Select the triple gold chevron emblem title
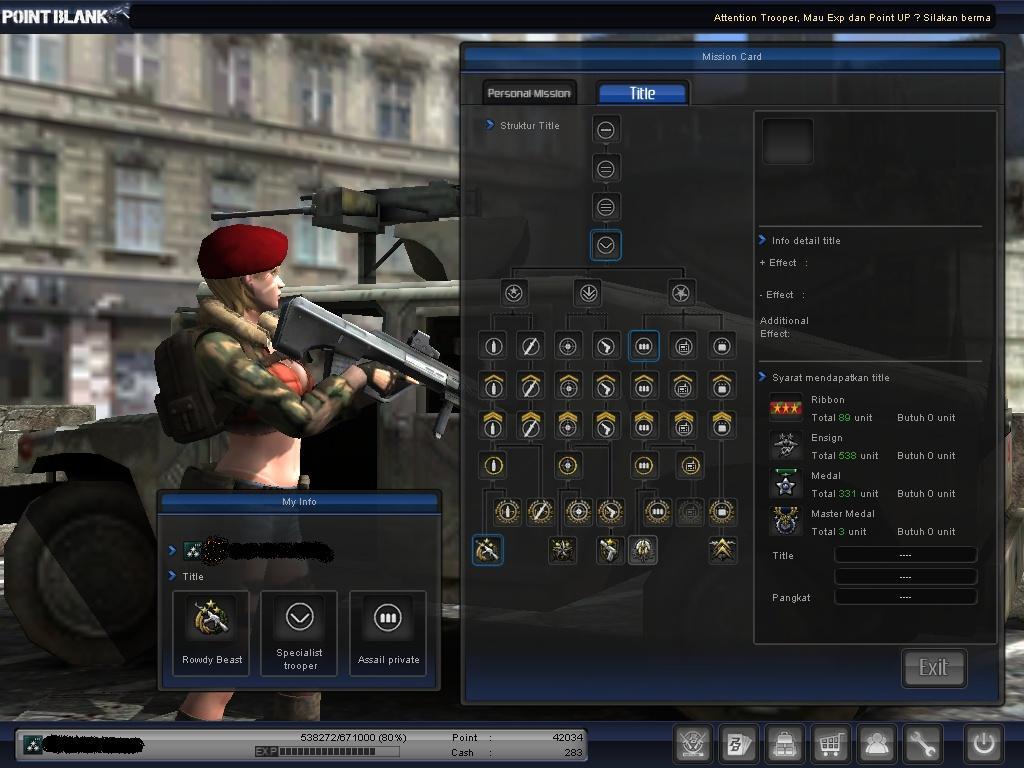Viewport: 1024px width, 768px height. [722, 550]
